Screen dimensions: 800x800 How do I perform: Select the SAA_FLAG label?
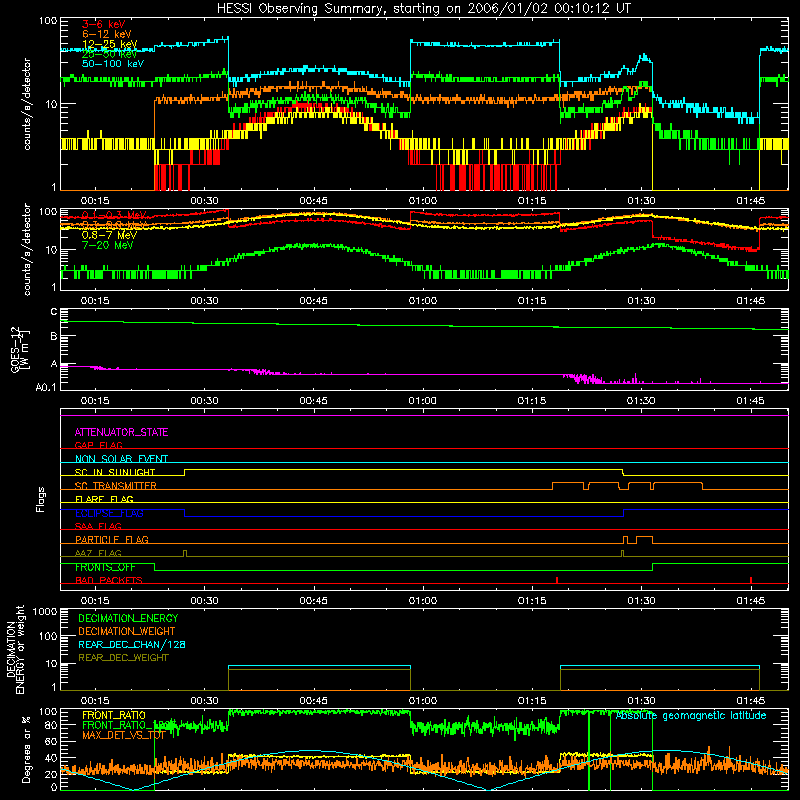[98, 526]
